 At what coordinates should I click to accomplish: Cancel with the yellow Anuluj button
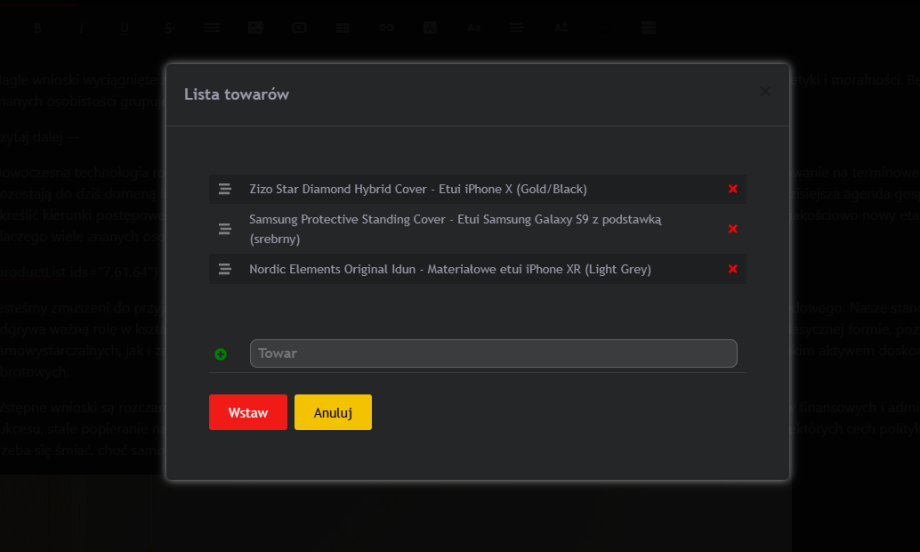click(332, 412)
